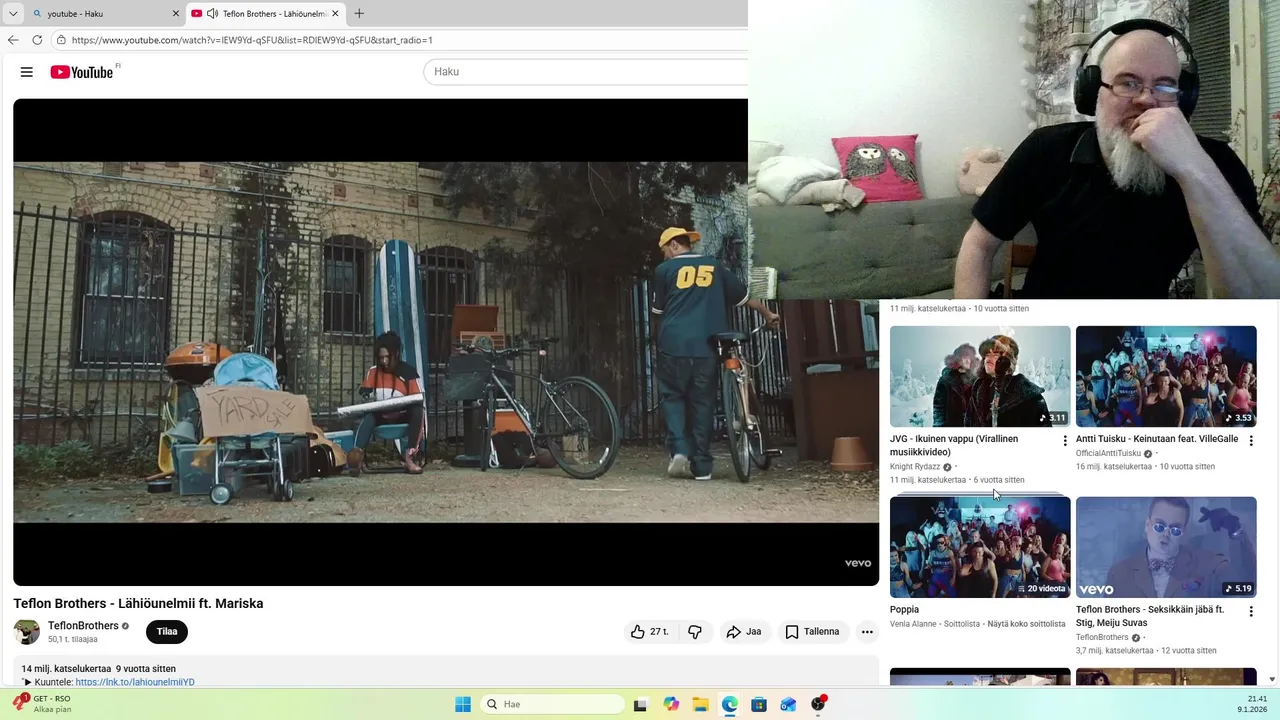1280x720 pixels.
Task: Open the GET - RSO widget on taskbar
Action: pos(42,704)
